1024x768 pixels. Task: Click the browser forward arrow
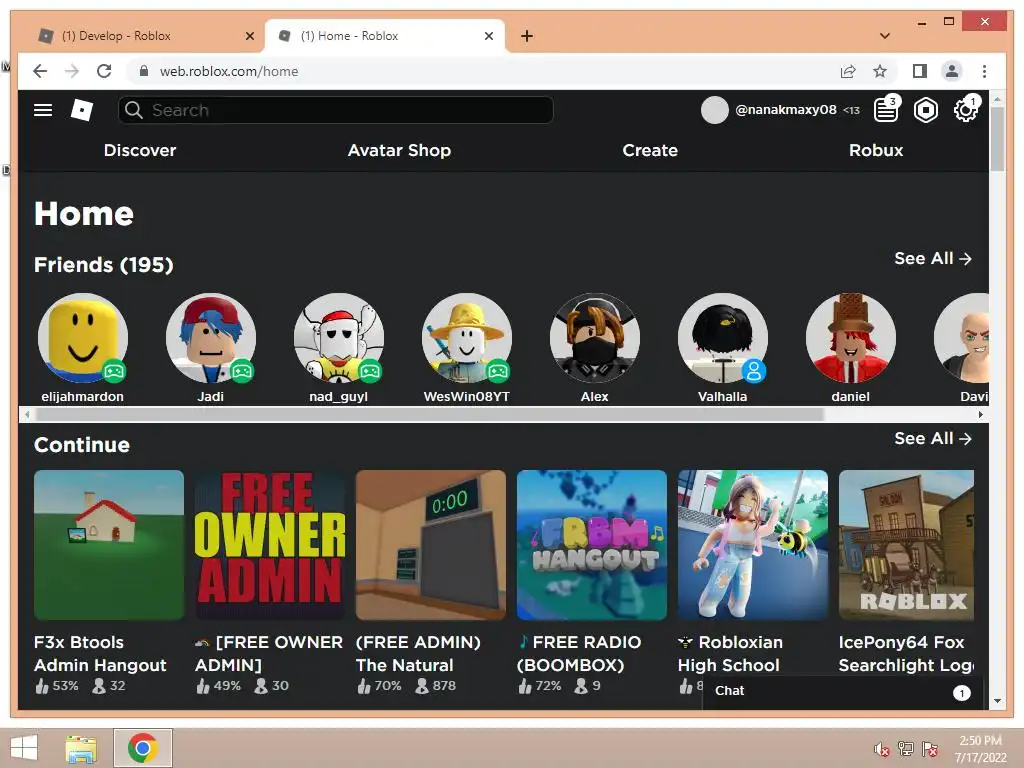click(72, 71)
